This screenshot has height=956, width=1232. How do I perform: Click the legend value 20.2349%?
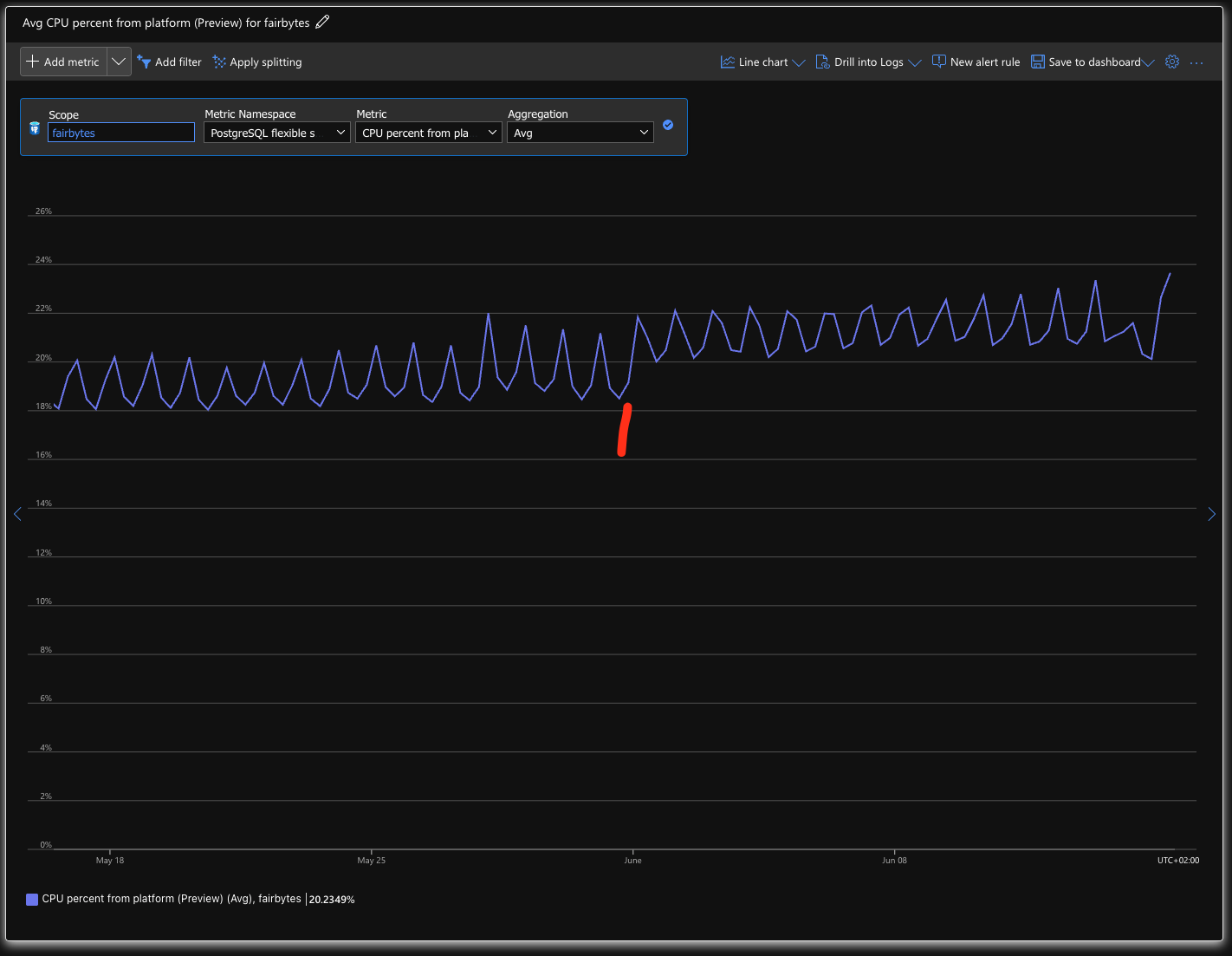(x=332, y=900)
